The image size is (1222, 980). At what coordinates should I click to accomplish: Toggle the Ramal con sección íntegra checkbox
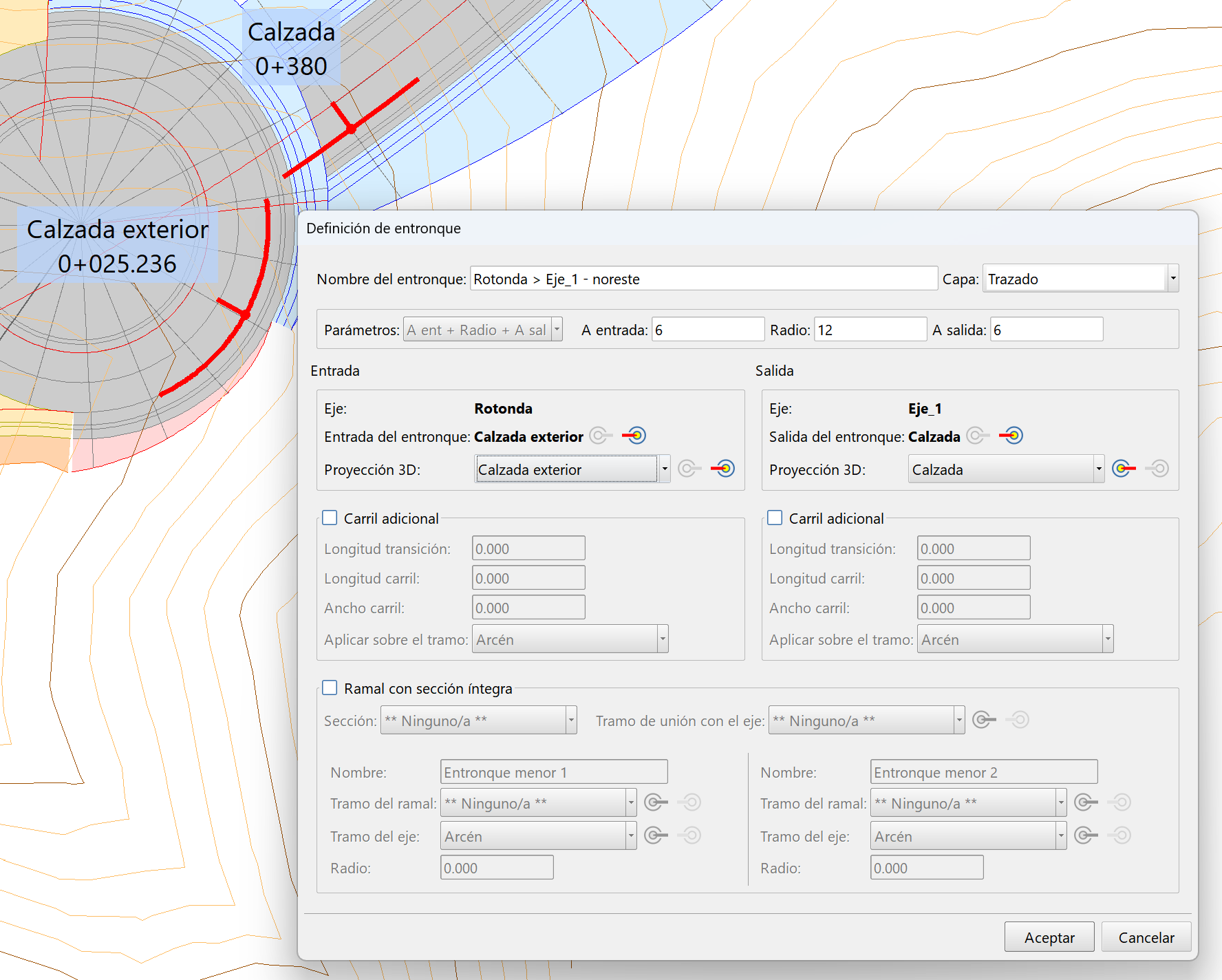(x=330, y=688)
